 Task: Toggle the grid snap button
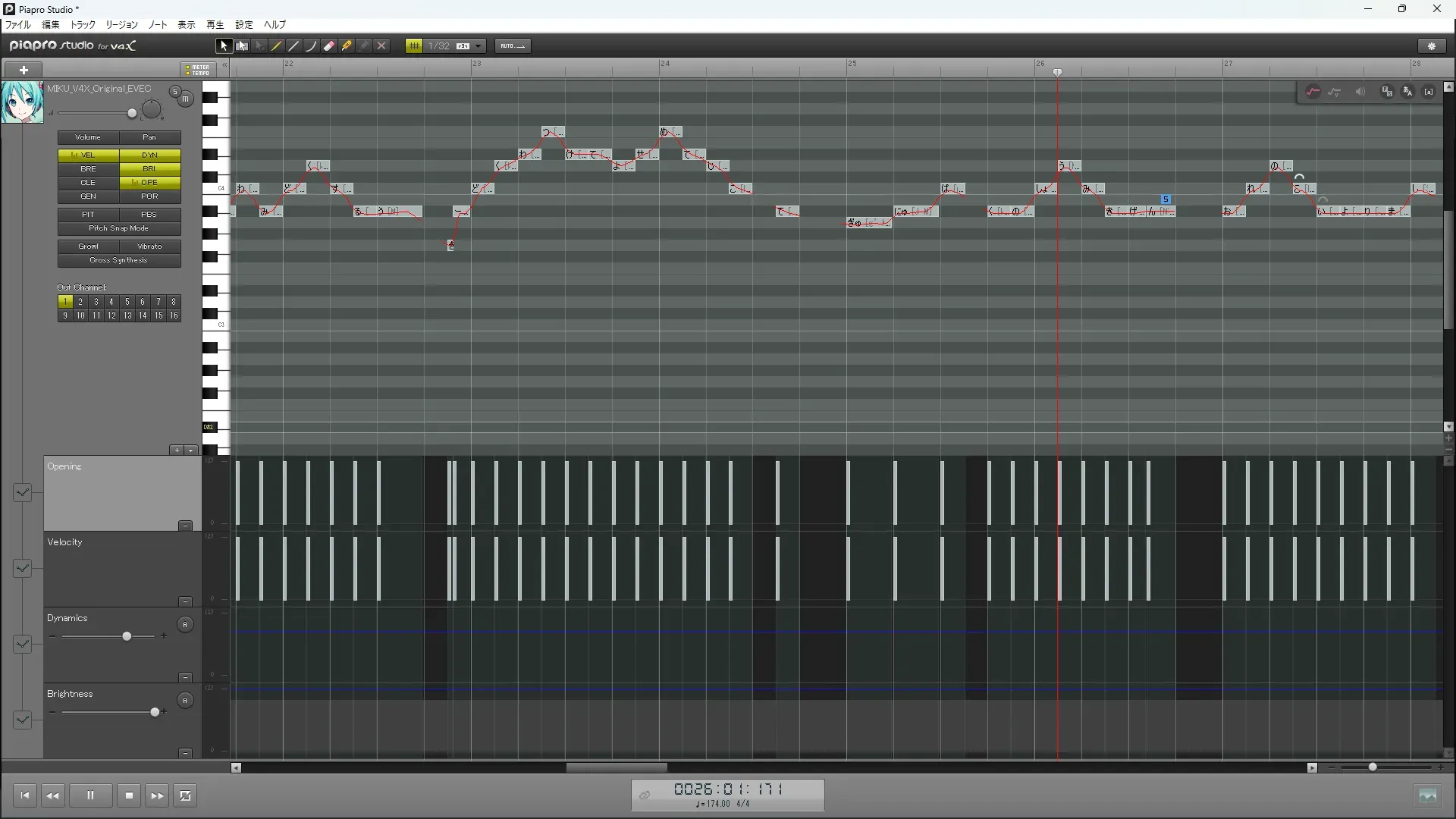click(414, 46)
